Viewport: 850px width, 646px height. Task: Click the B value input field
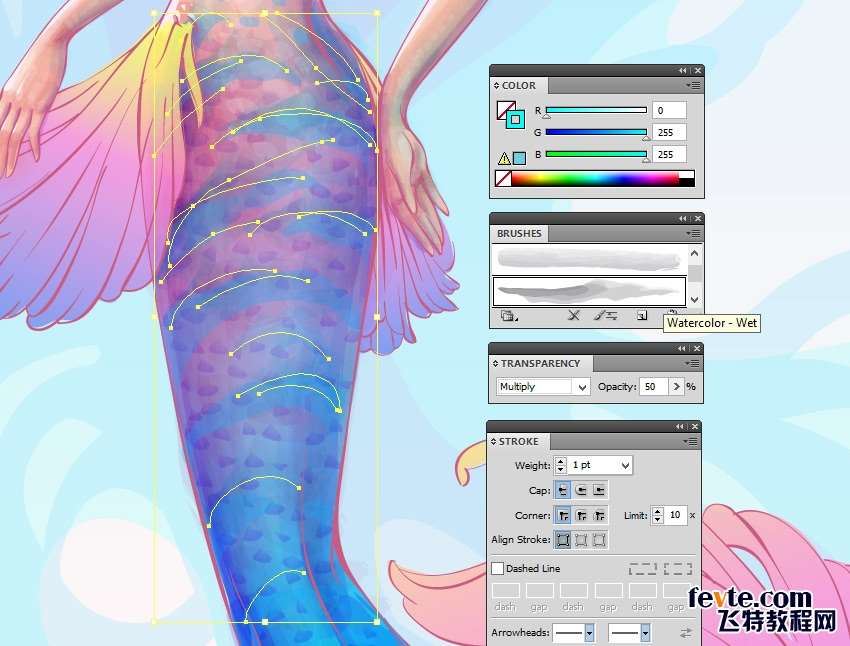[669, 154]
